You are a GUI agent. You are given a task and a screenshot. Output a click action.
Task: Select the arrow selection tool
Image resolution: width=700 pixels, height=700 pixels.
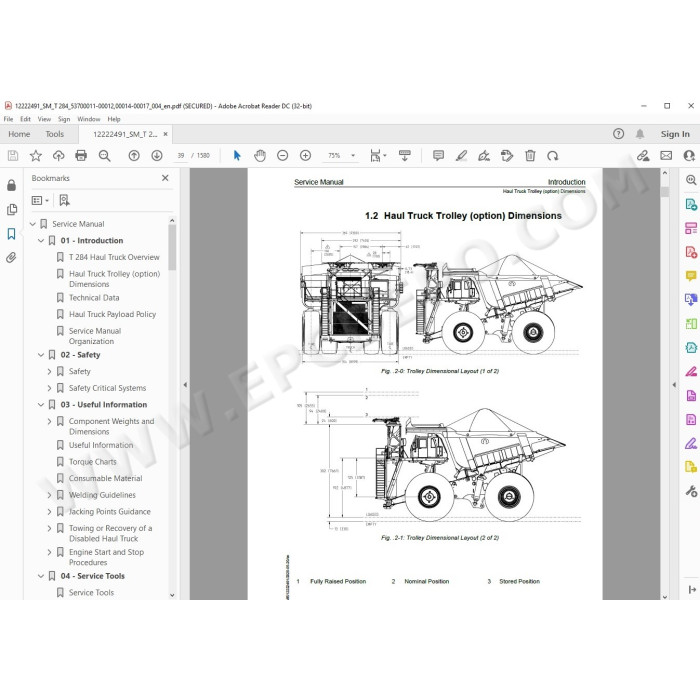[x=237, y=155]
